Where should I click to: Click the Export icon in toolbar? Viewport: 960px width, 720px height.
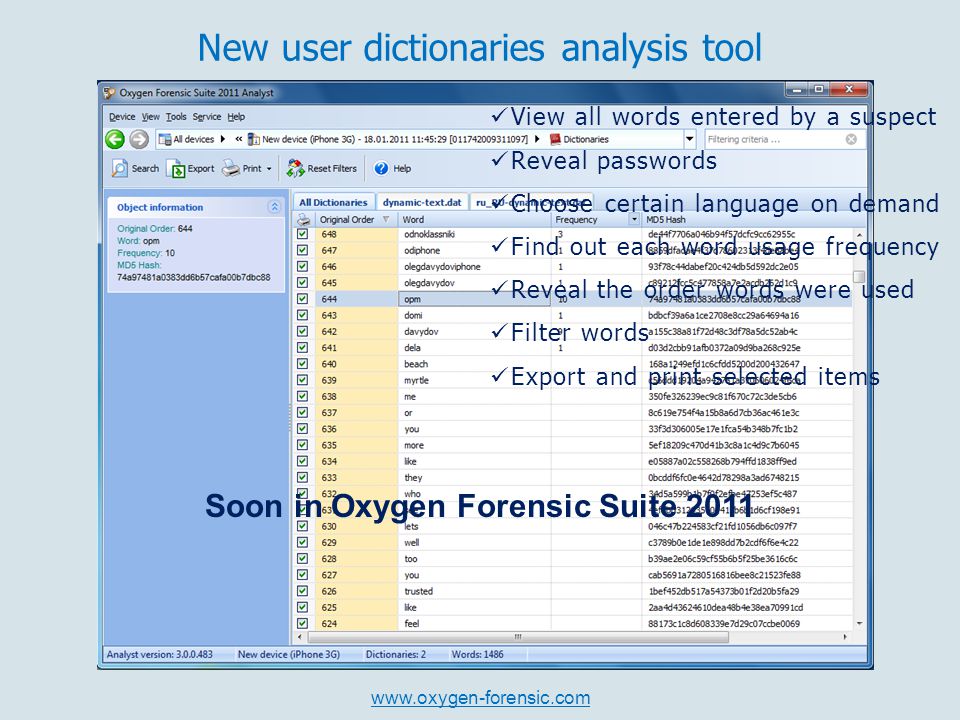[x=176, y=169]
